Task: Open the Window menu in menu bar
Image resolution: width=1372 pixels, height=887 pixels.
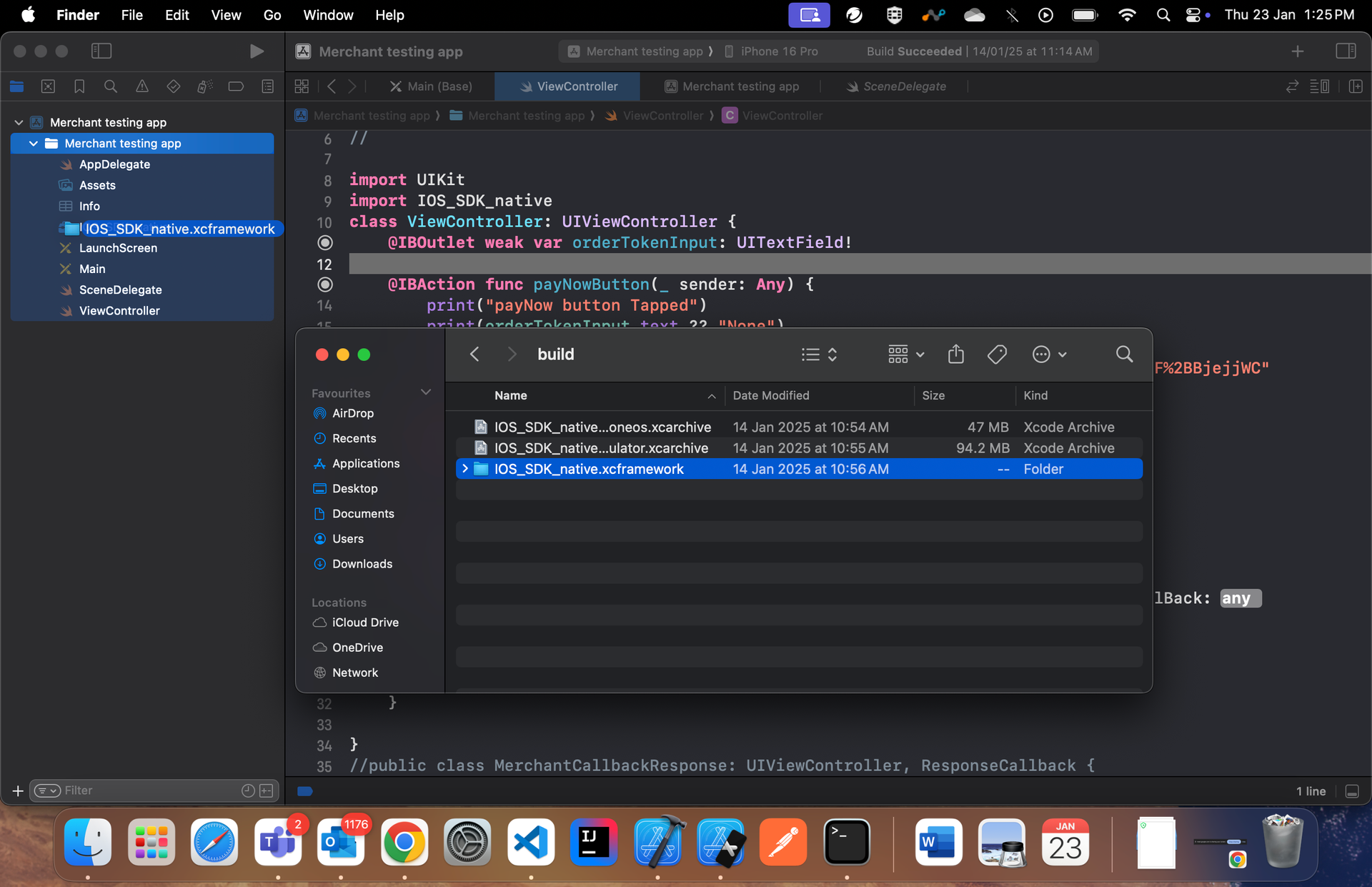Action: (327, 15)
